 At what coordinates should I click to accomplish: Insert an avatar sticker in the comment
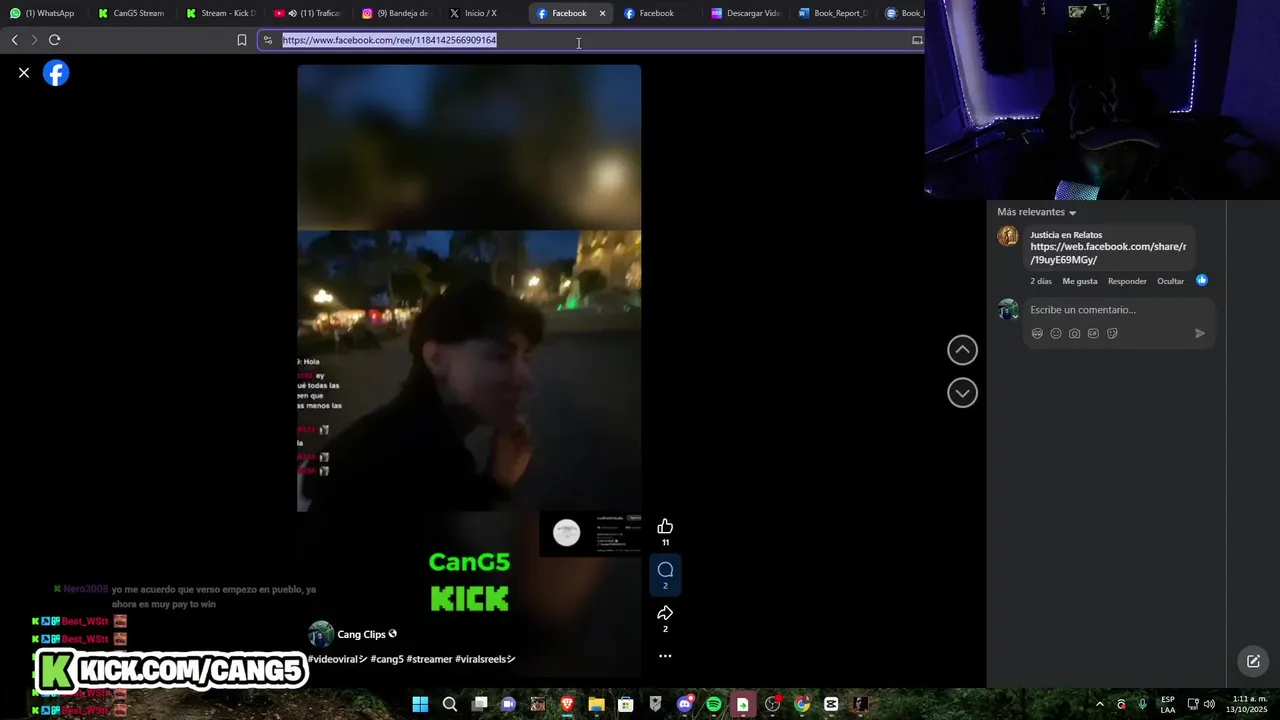click(x=1037, y=333)
